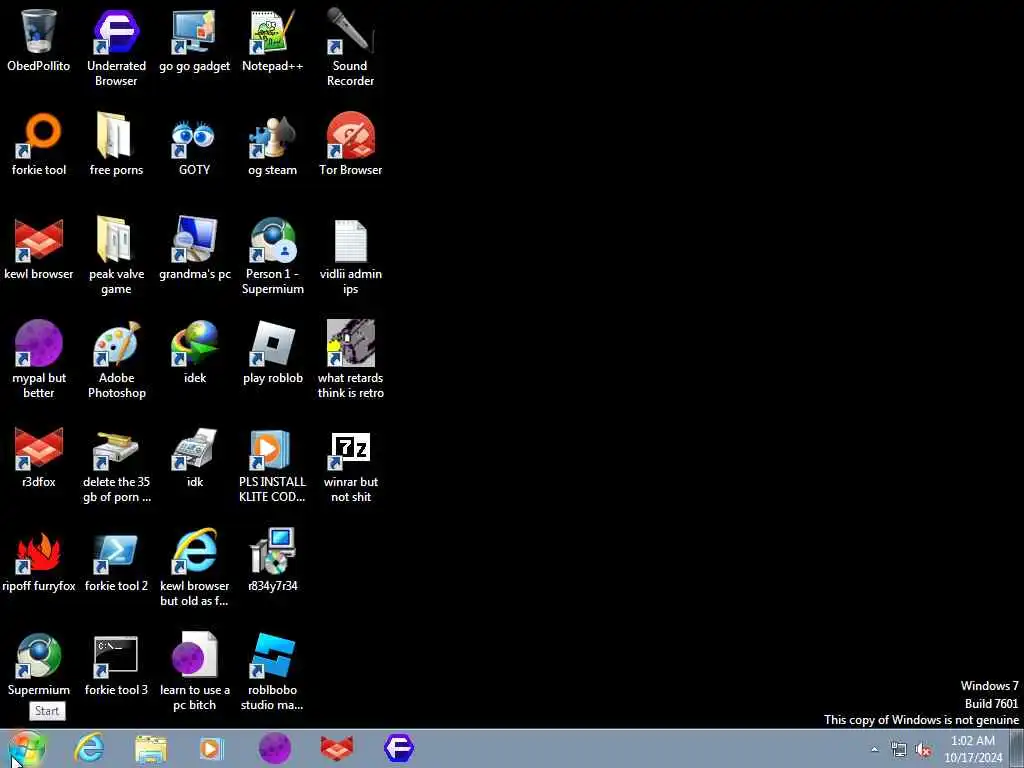Select the forkie tool desktop shortcut
1024x768 pixels.
tap(39, 144)
